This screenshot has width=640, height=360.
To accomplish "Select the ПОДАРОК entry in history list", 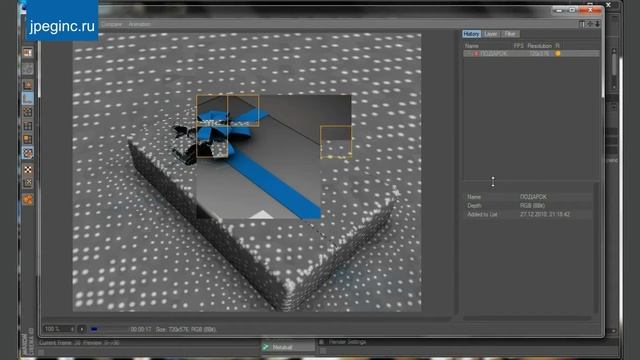I will click(531, 53).
